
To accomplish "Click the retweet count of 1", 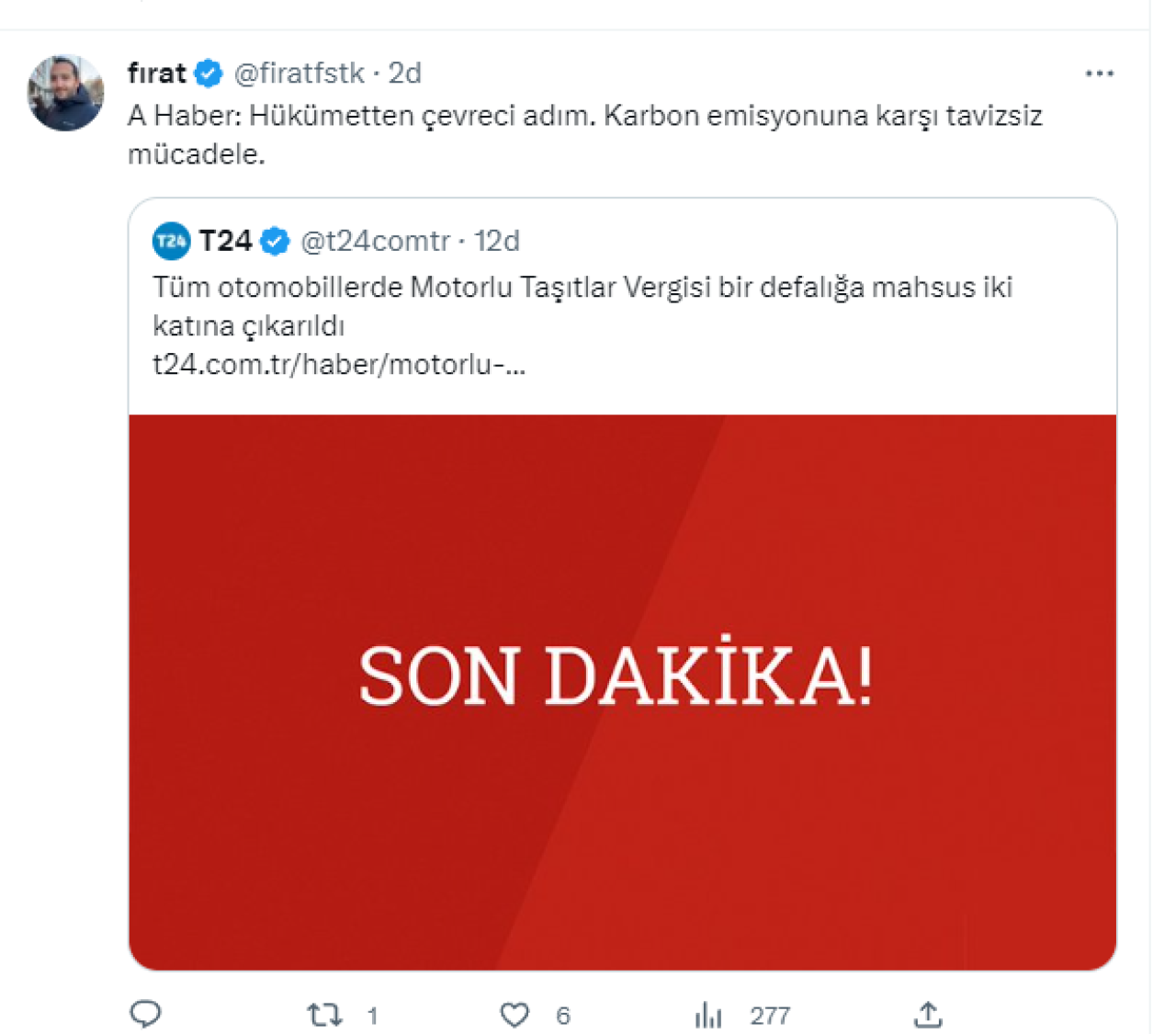I will click(x=372, y=1014).
